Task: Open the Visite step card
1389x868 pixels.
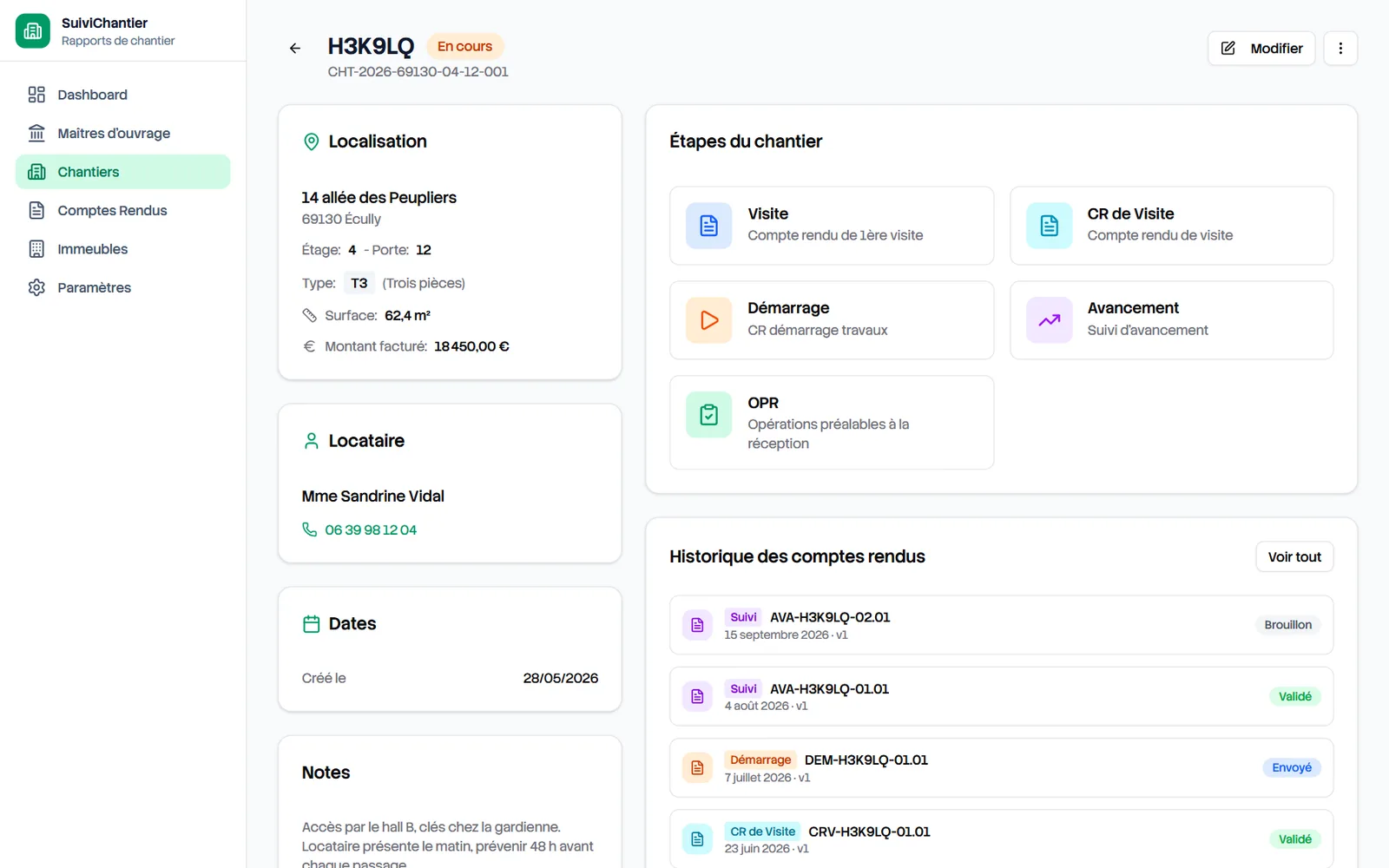Action: coord(832,226)
